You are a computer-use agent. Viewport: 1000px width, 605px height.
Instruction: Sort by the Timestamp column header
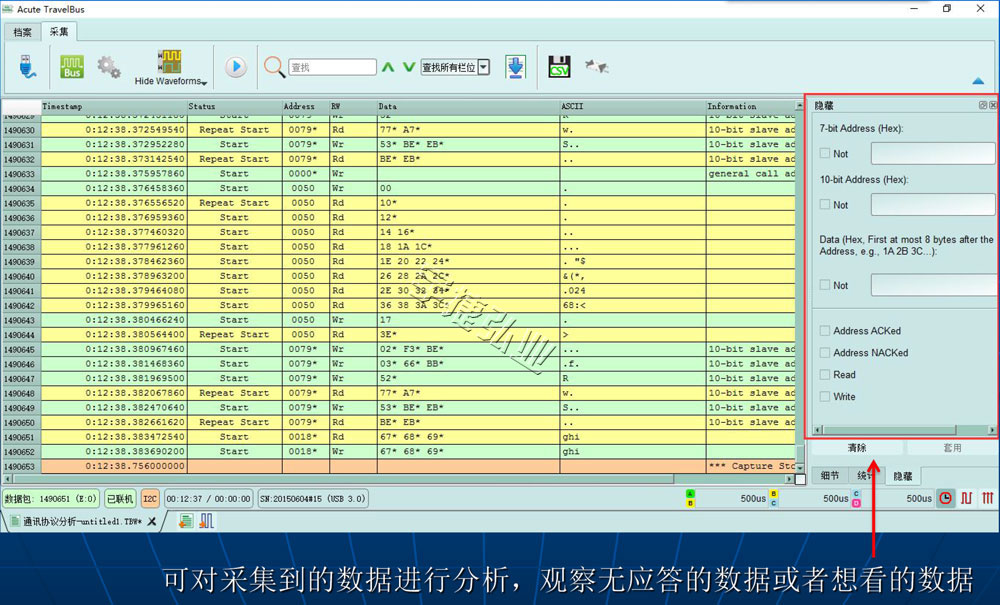point(114,106)
